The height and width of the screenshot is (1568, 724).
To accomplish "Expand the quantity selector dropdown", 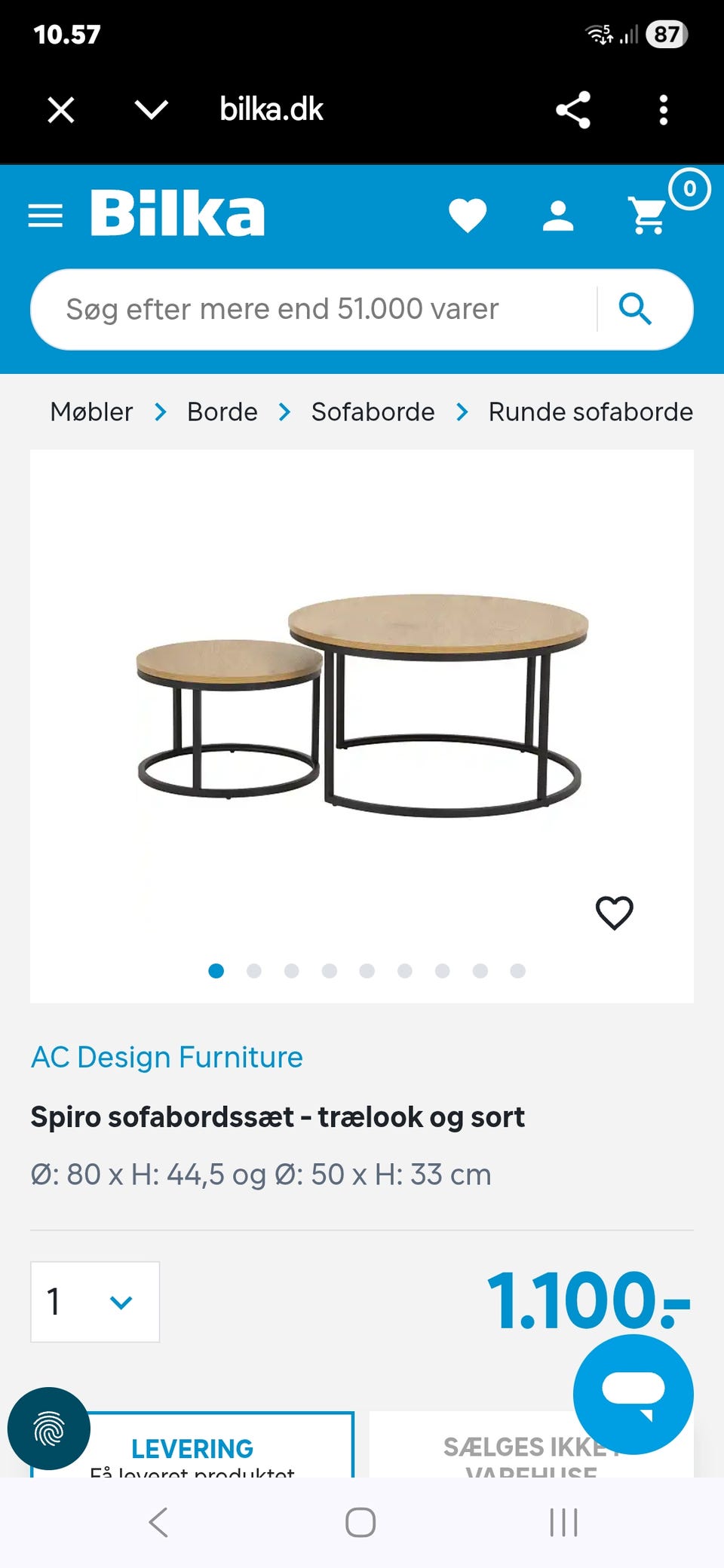I will pos(95,1302).
